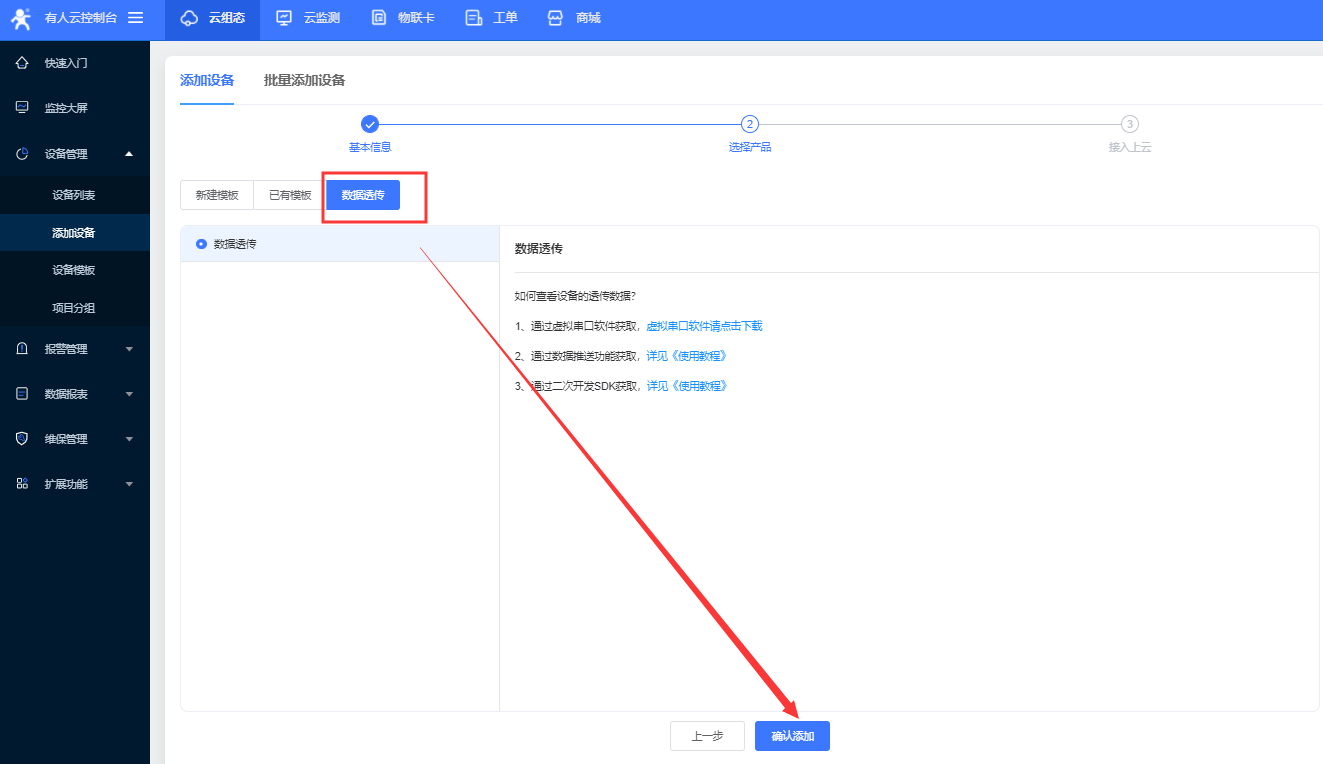Select the 数据透传 radio button
The height and width of the screenshot is (764, 1323).
pyautogui.click(x=202, y=244)
